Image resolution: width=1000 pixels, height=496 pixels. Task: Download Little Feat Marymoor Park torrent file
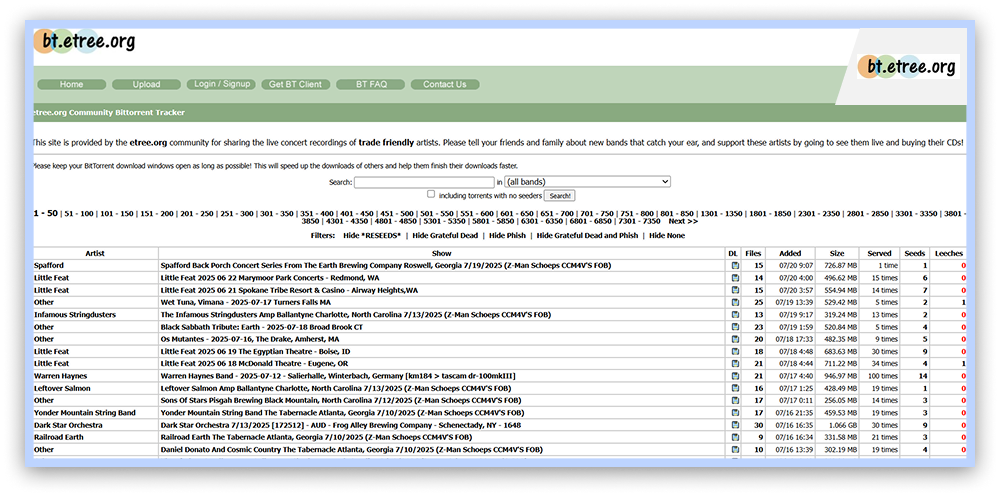click(735, 278)
